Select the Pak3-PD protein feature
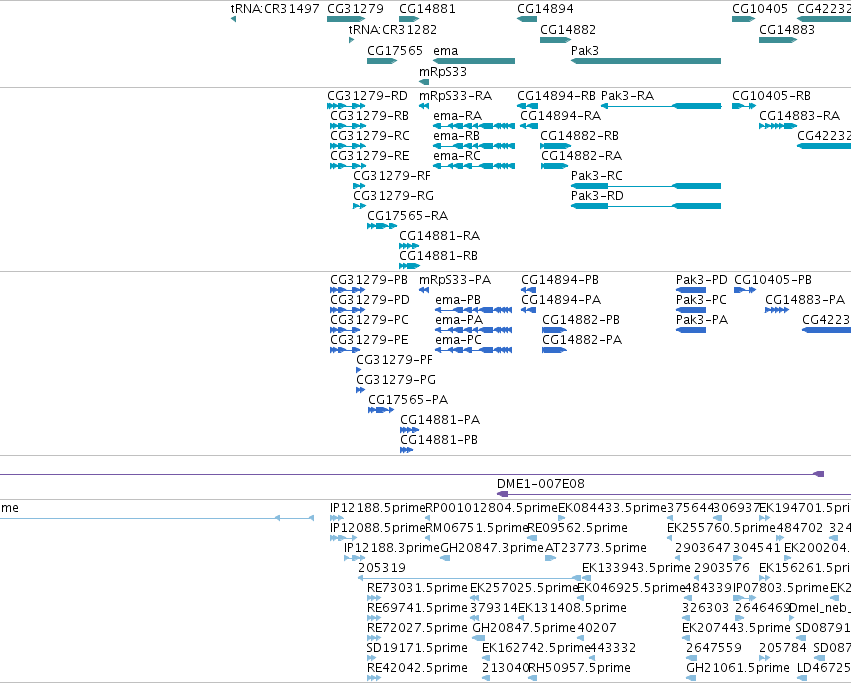The image size is (851, 683). click(x=691, y=290)
